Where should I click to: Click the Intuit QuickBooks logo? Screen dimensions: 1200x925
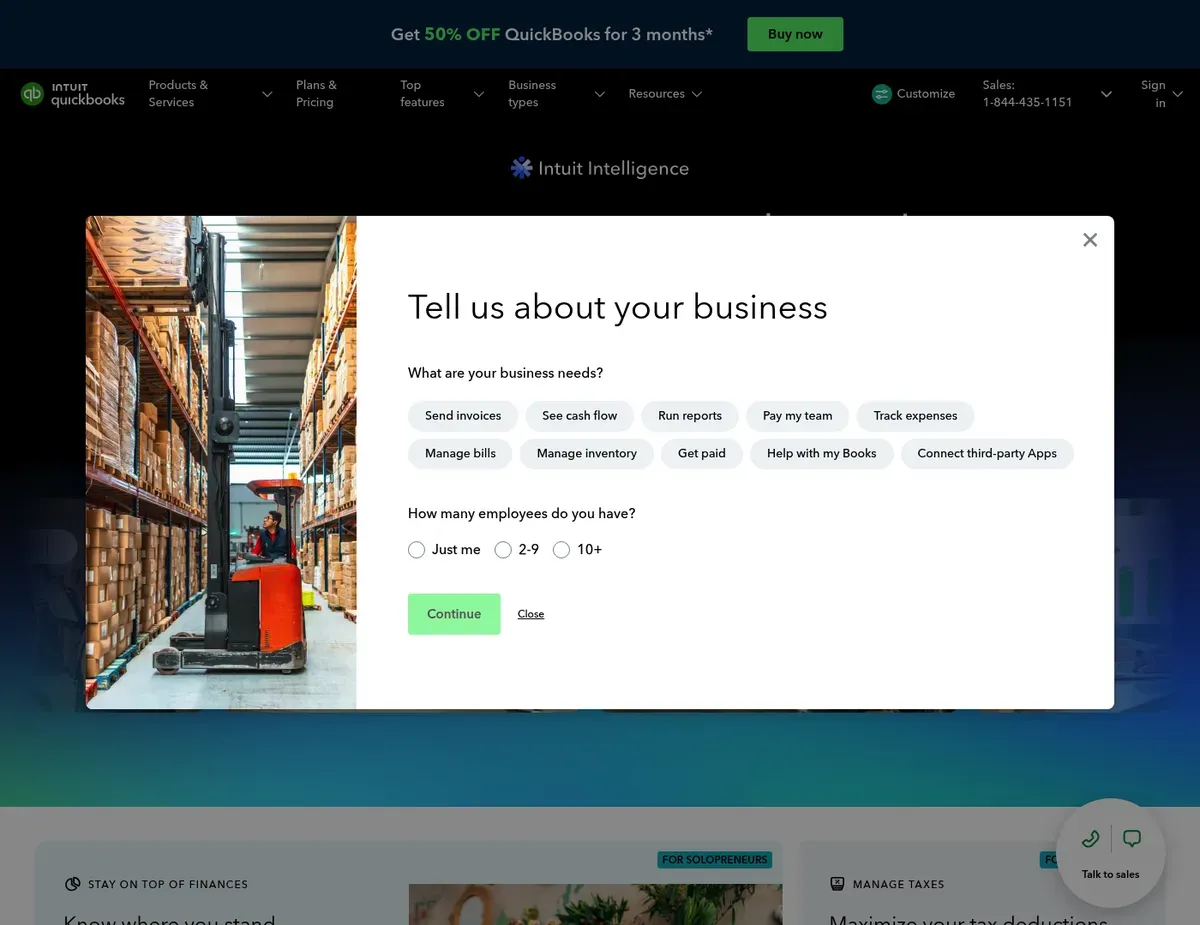point(73,94)
